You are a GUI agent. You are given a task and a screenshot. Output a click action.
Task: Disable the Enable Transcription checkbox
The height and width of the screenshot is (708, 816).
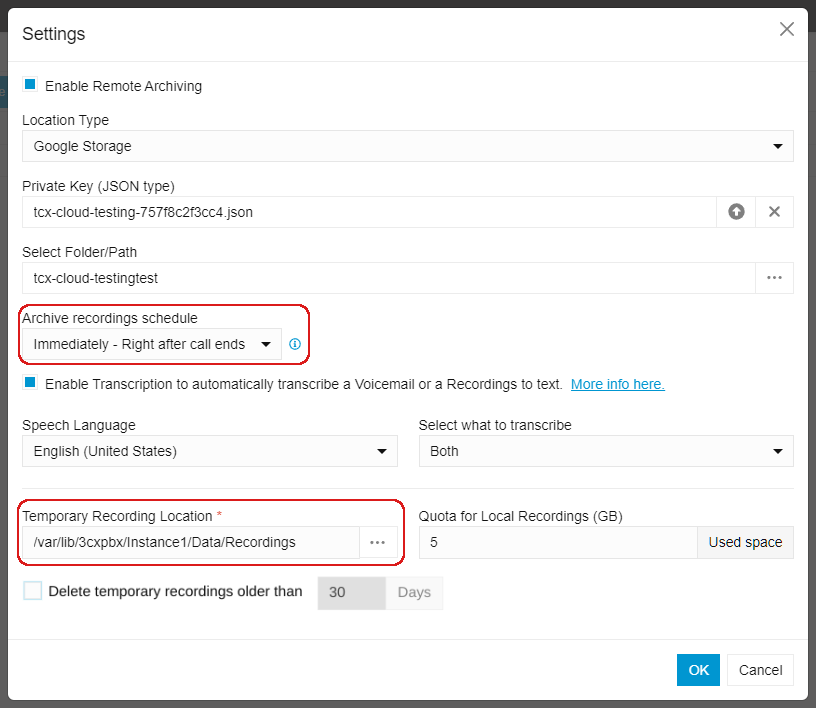pos(30,383)
